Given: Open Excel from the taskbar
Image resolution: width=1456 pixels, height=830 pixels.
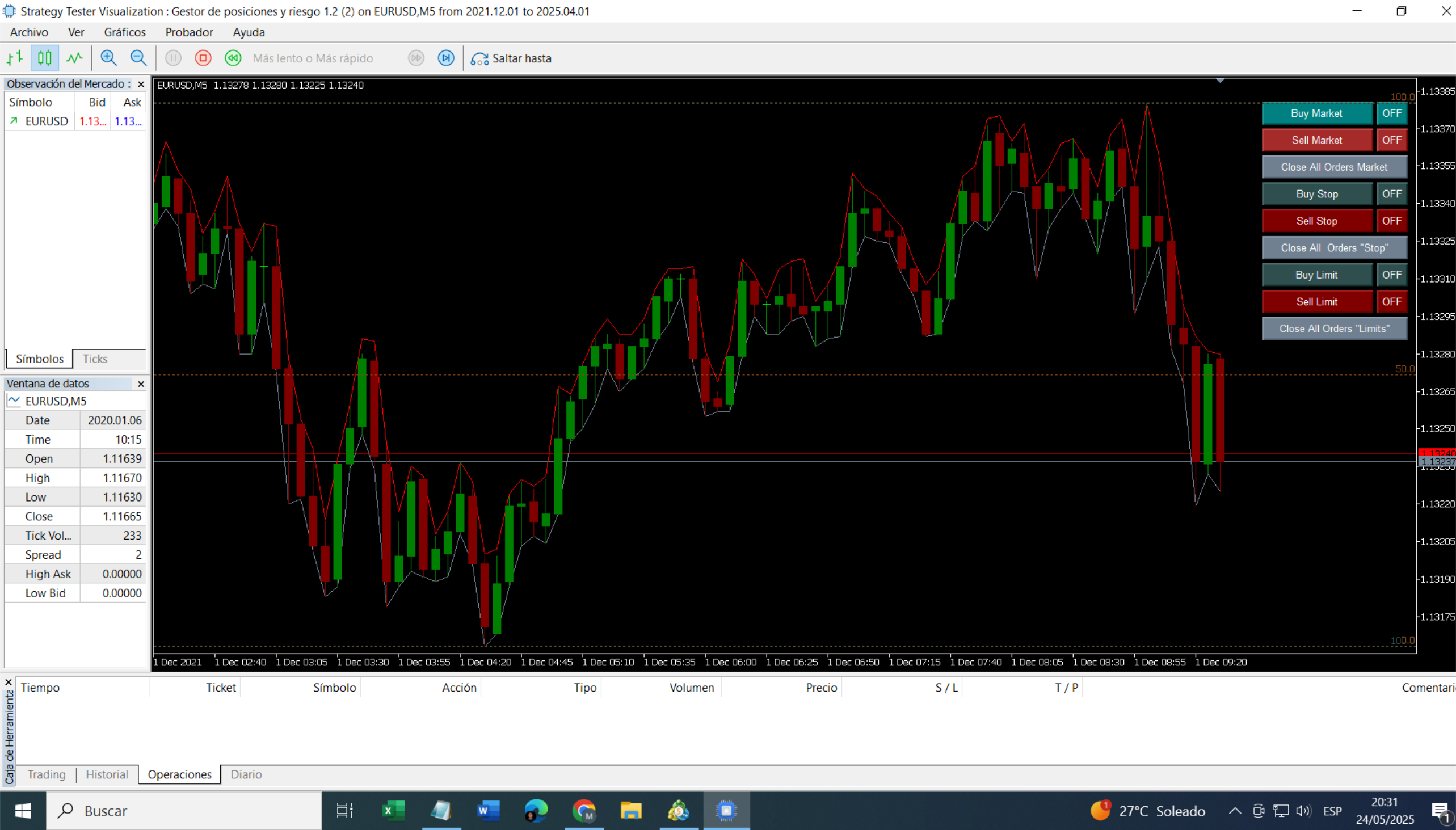Looking at the screenshot, I should tap(393, 811).
